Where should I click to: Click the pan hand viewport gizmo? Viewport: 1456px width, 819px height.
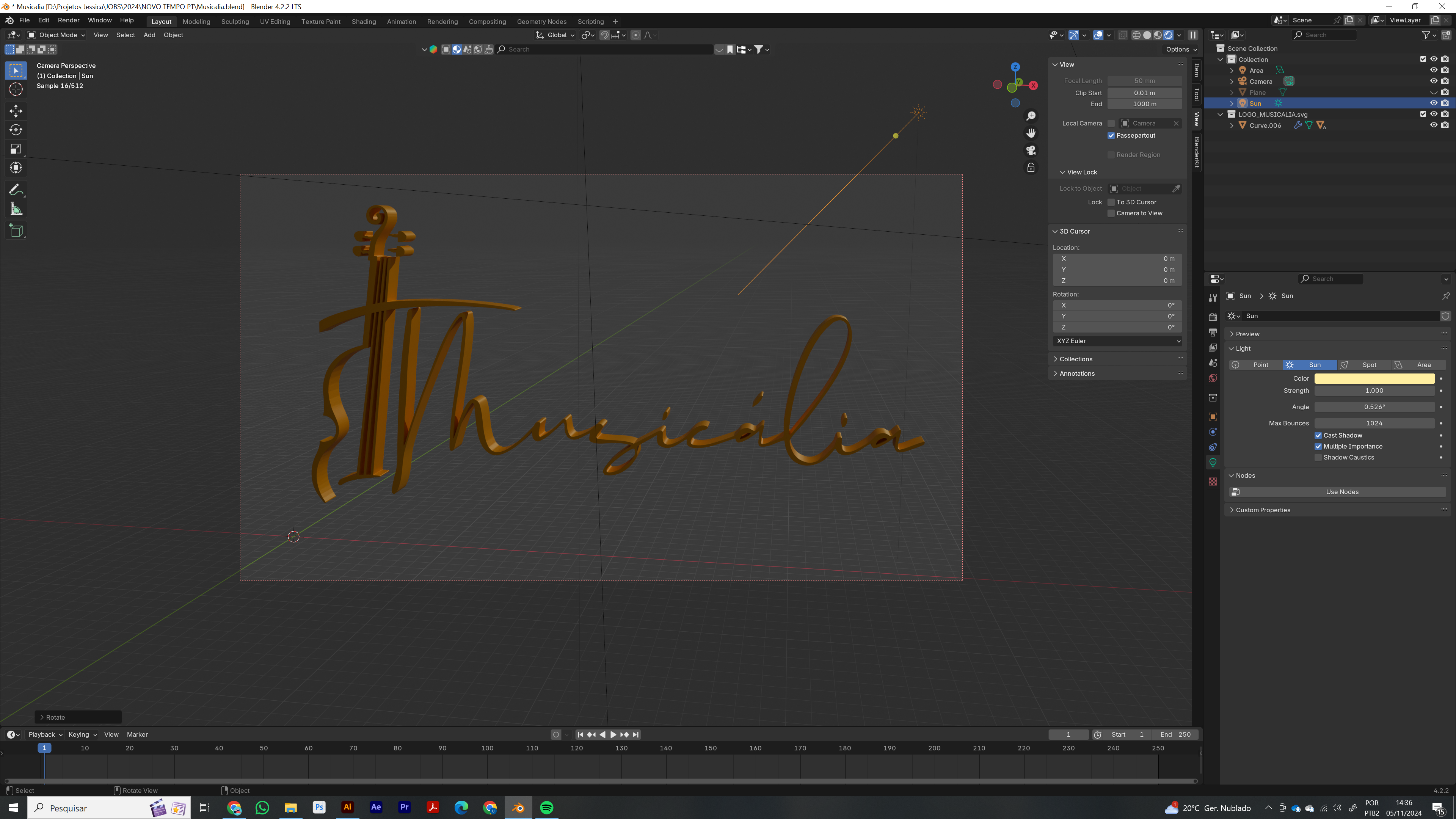[x=1031, y=133]
